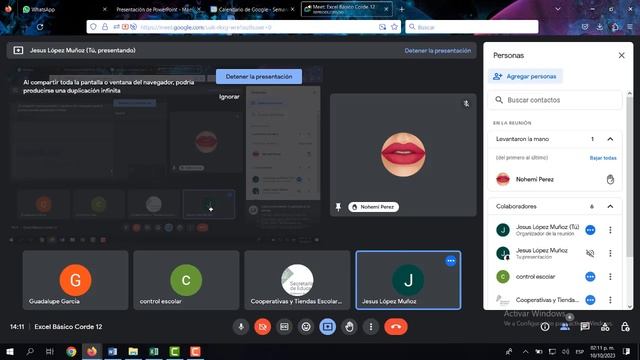Screen dimensions: 640x360
Task: Open File Explorer from the taskbar
Action: pos(133,351)
